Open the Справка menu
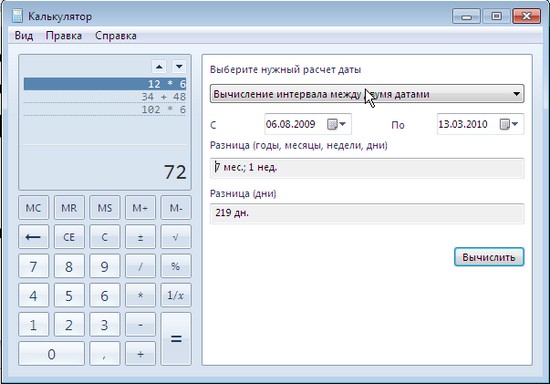 click(116, 36)
